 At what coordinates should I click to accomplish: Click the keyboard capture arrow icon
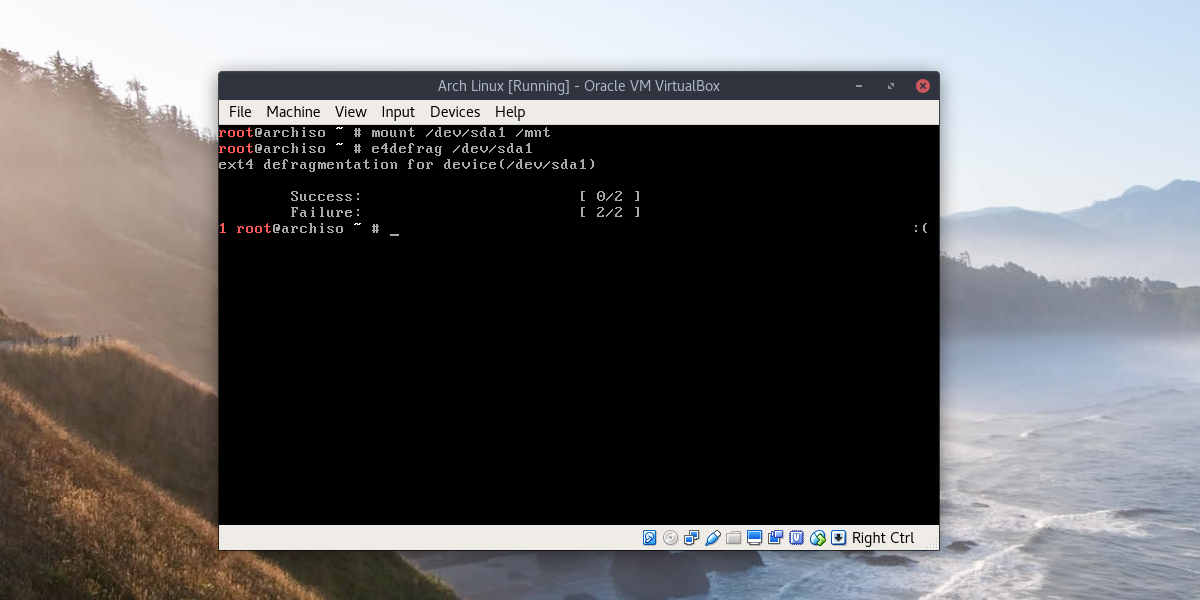click(838, 538)
